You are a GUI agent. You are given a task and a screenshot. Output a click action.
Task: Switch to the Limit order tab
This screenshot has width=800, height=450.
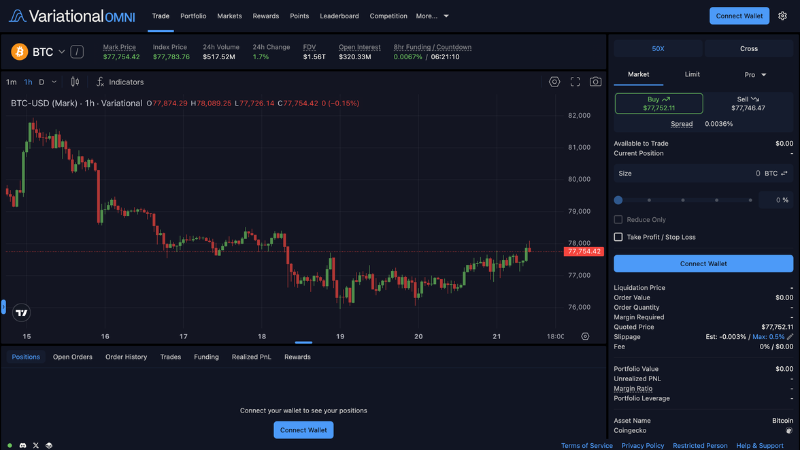692,74
